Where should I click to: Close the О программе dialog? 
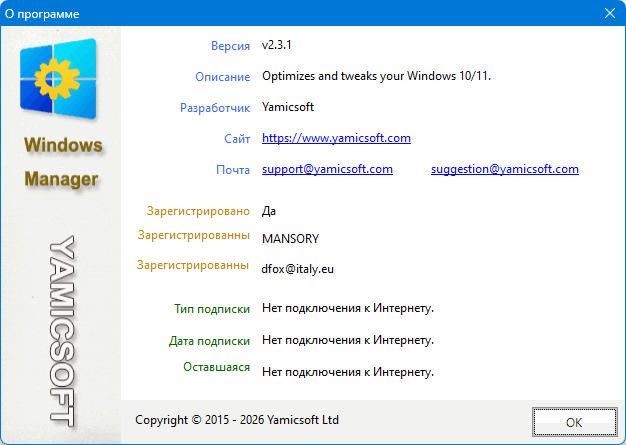[x=610, y=13]
